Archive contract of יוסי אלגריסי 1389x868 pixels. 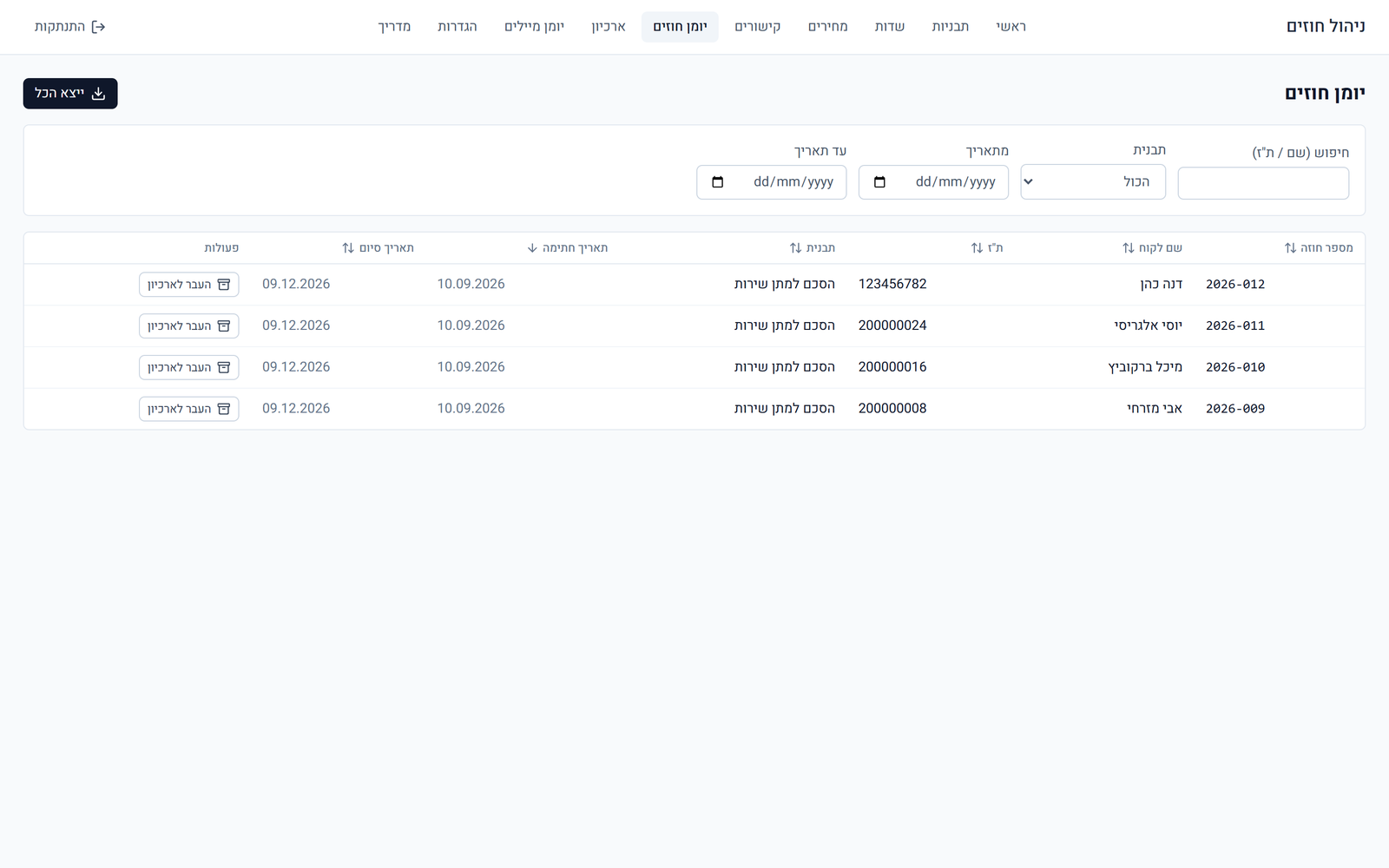(189, 326)
